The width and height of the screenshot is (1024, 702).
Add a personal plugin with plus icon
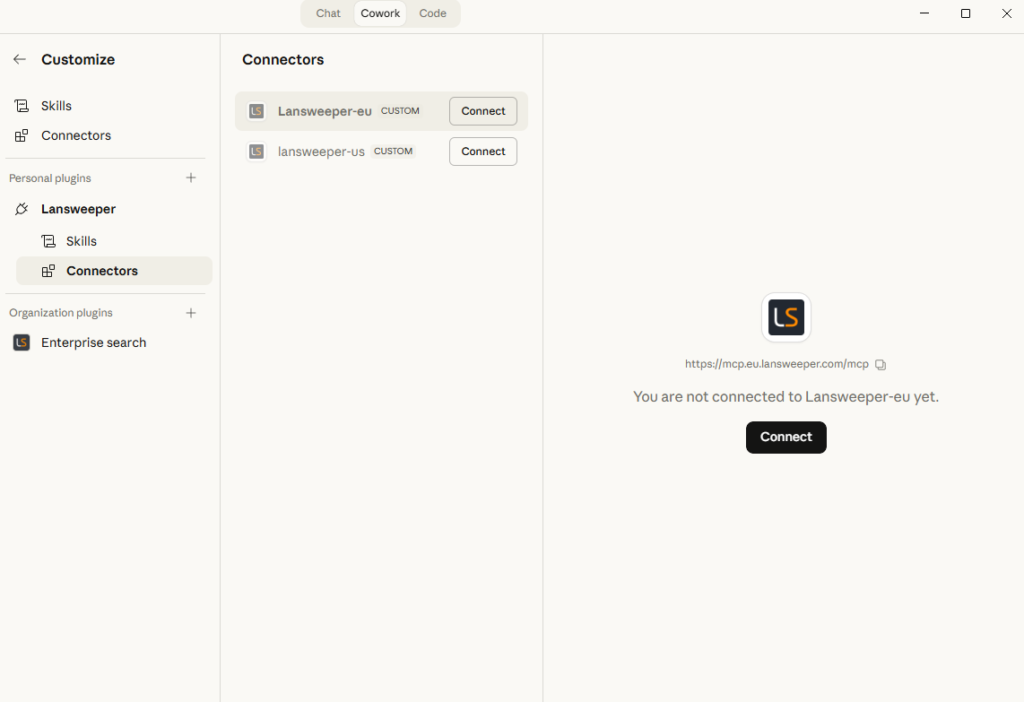click(x=191, y=178)
